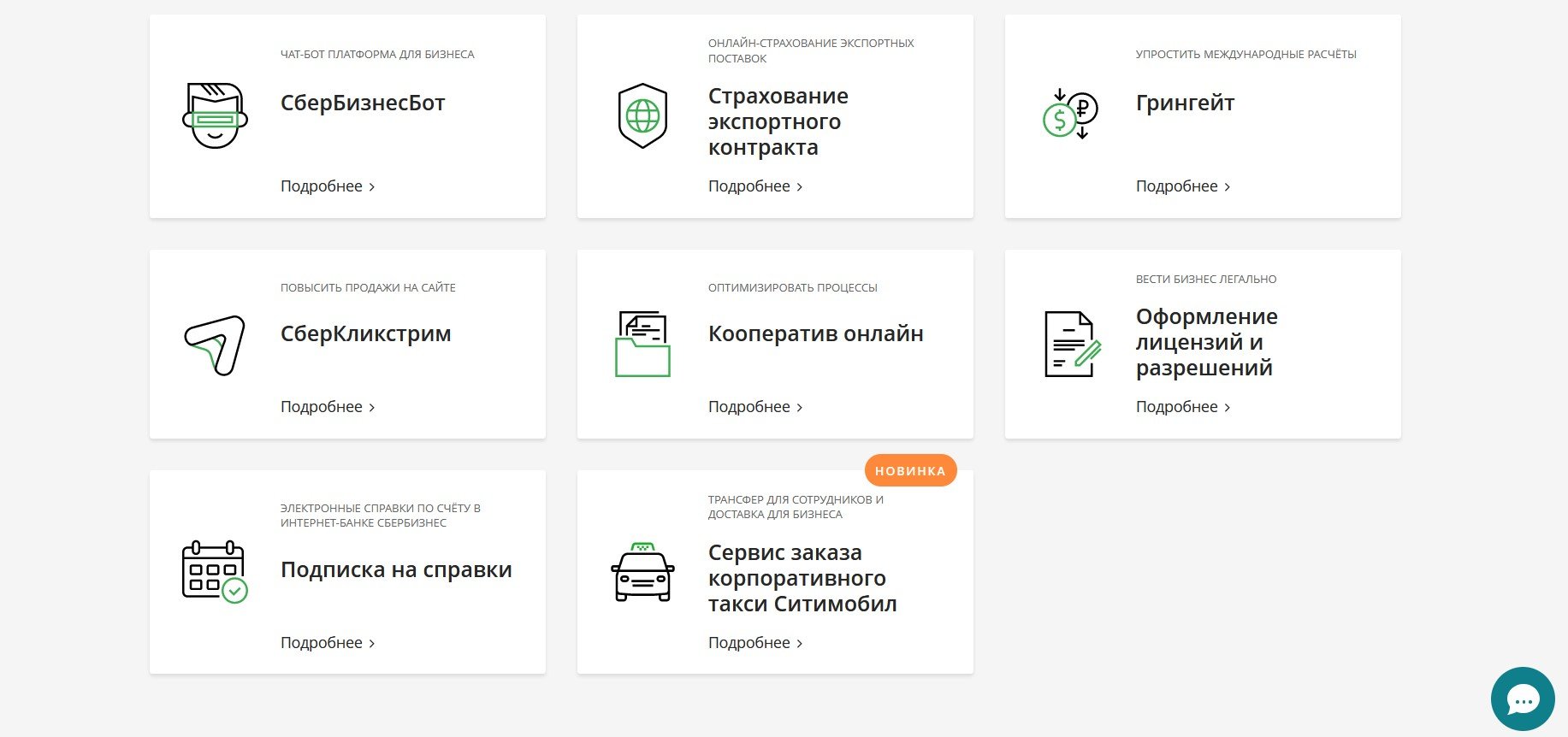The height and width of the screenshot is (737, 1568).
Task: Follow Подробнее link under Грингейт
Action: (1183, 186)
